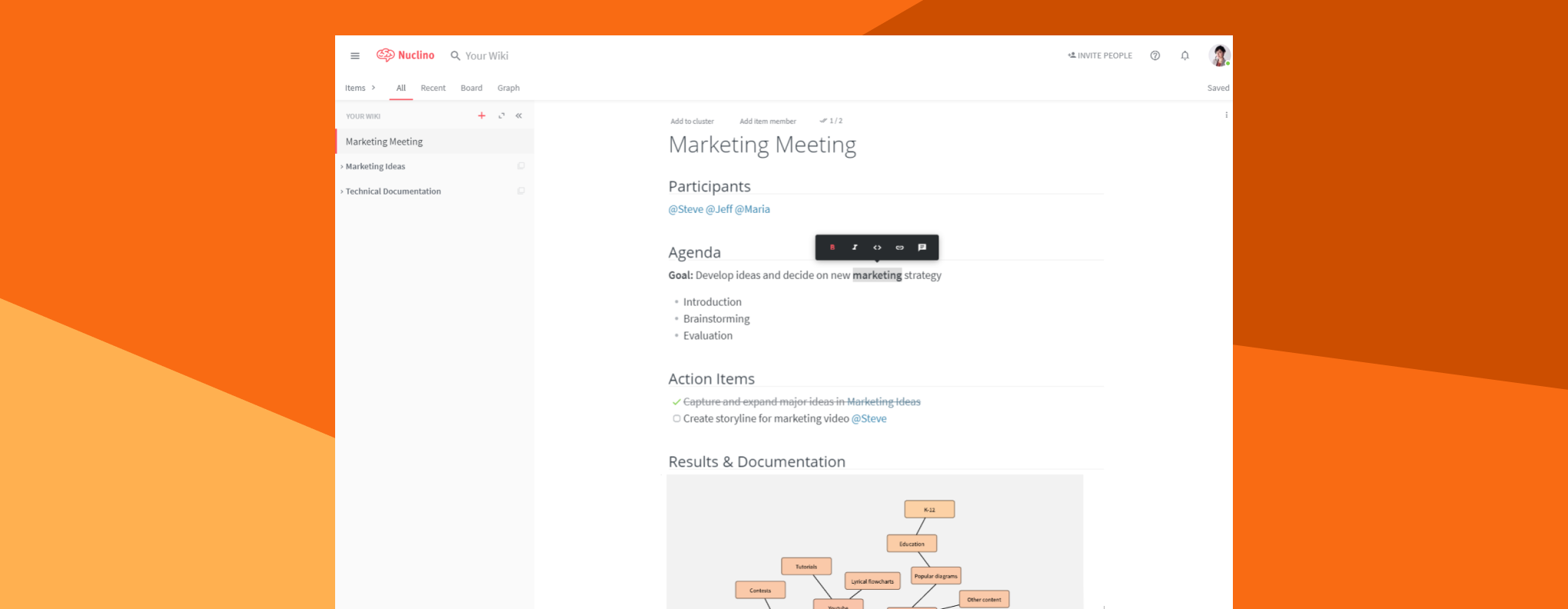
Task: Click the Action Items heading
Action: pos(711,379)
